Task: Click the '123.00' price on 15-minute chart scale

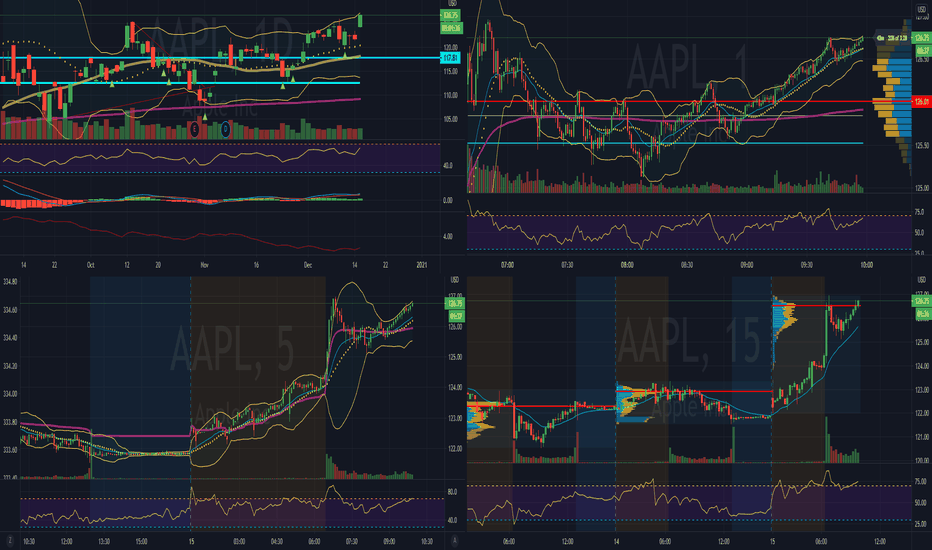Action: click(922, 390)
